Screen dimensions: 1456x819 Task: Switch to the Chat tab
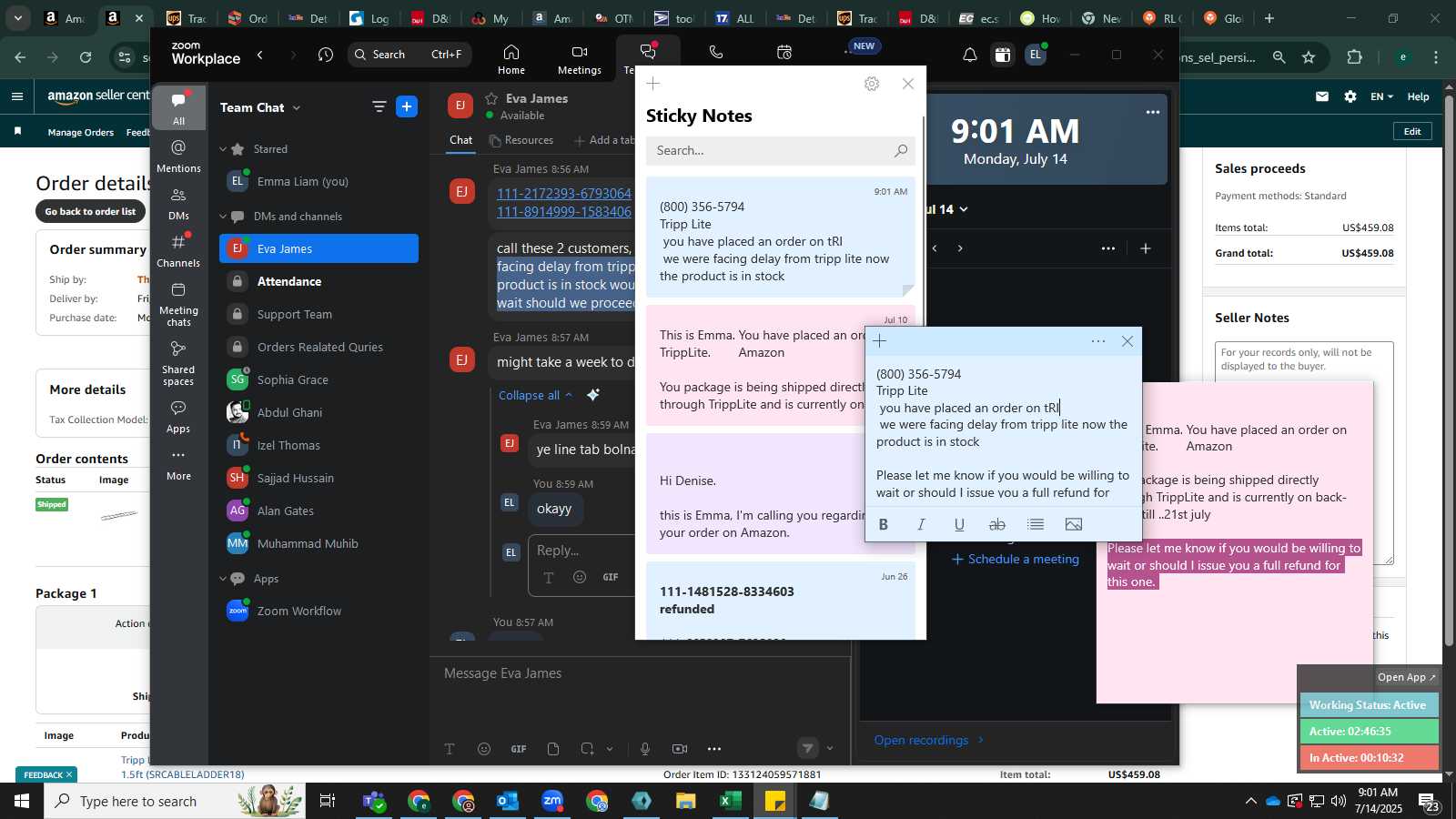click(461, 140)
